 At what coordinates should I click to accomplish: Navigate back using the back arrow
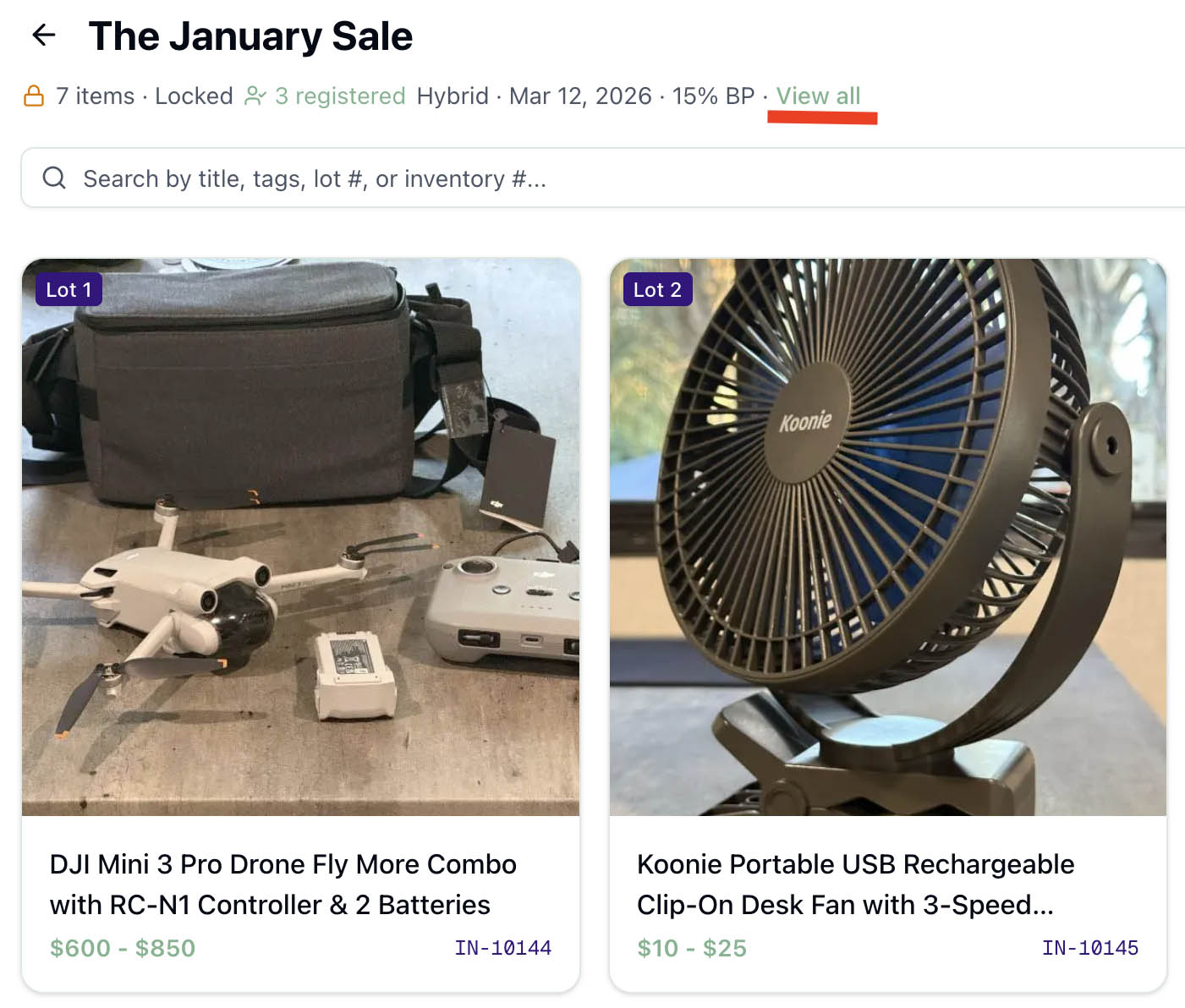(x=43, y=35)
